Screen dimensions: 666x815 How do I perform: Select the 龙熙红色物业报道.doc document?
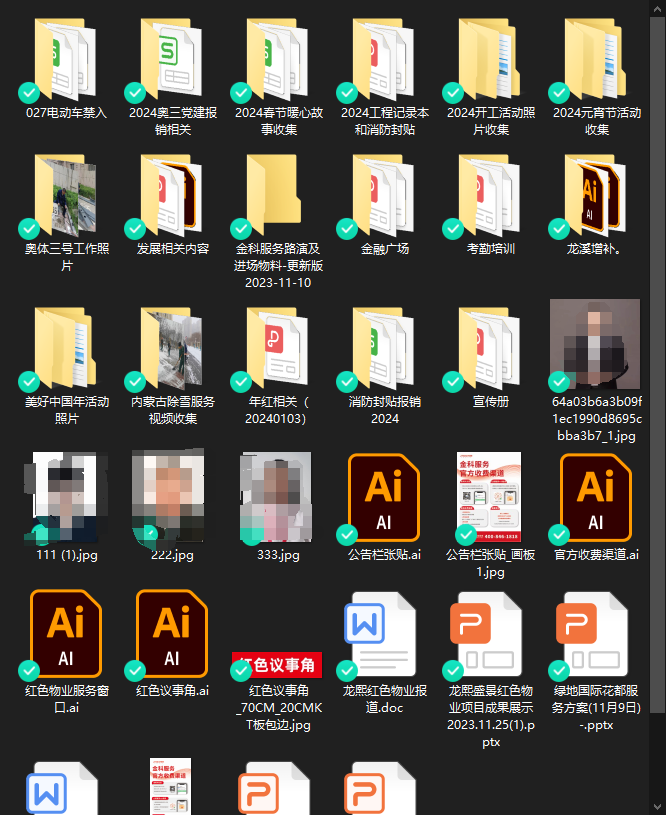click(384, 634)
